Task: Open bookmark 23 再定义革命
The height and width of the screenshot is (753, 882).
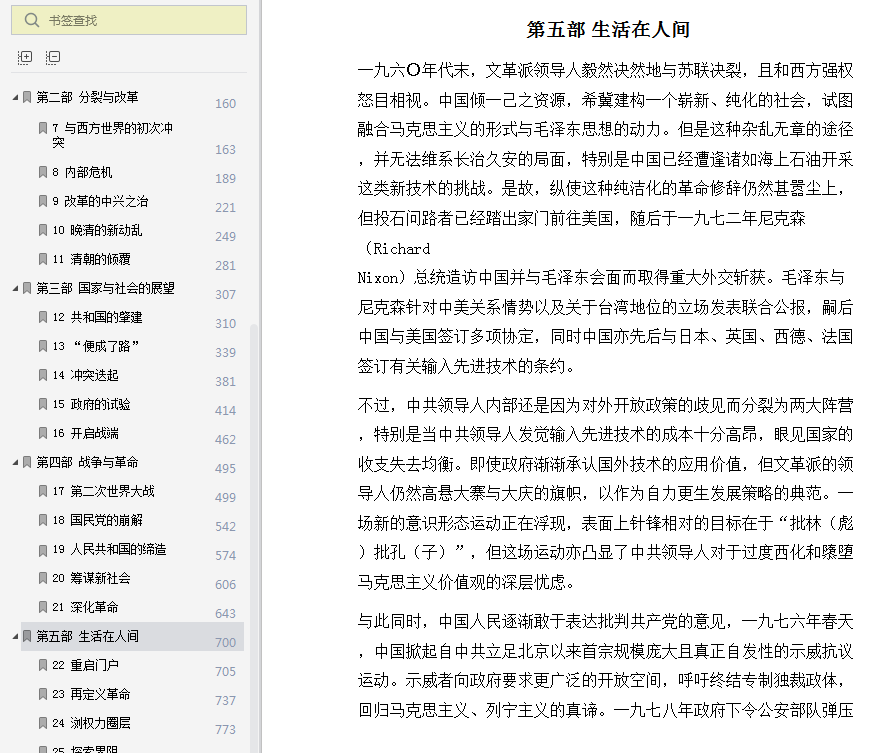Action: pyautogui.click(x=91, y=695)
